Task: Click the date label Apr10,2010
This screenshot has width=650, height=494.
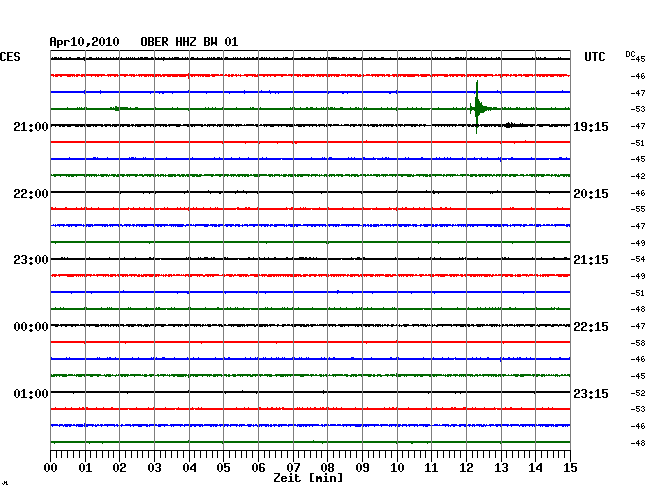Action: coord(84,42)
